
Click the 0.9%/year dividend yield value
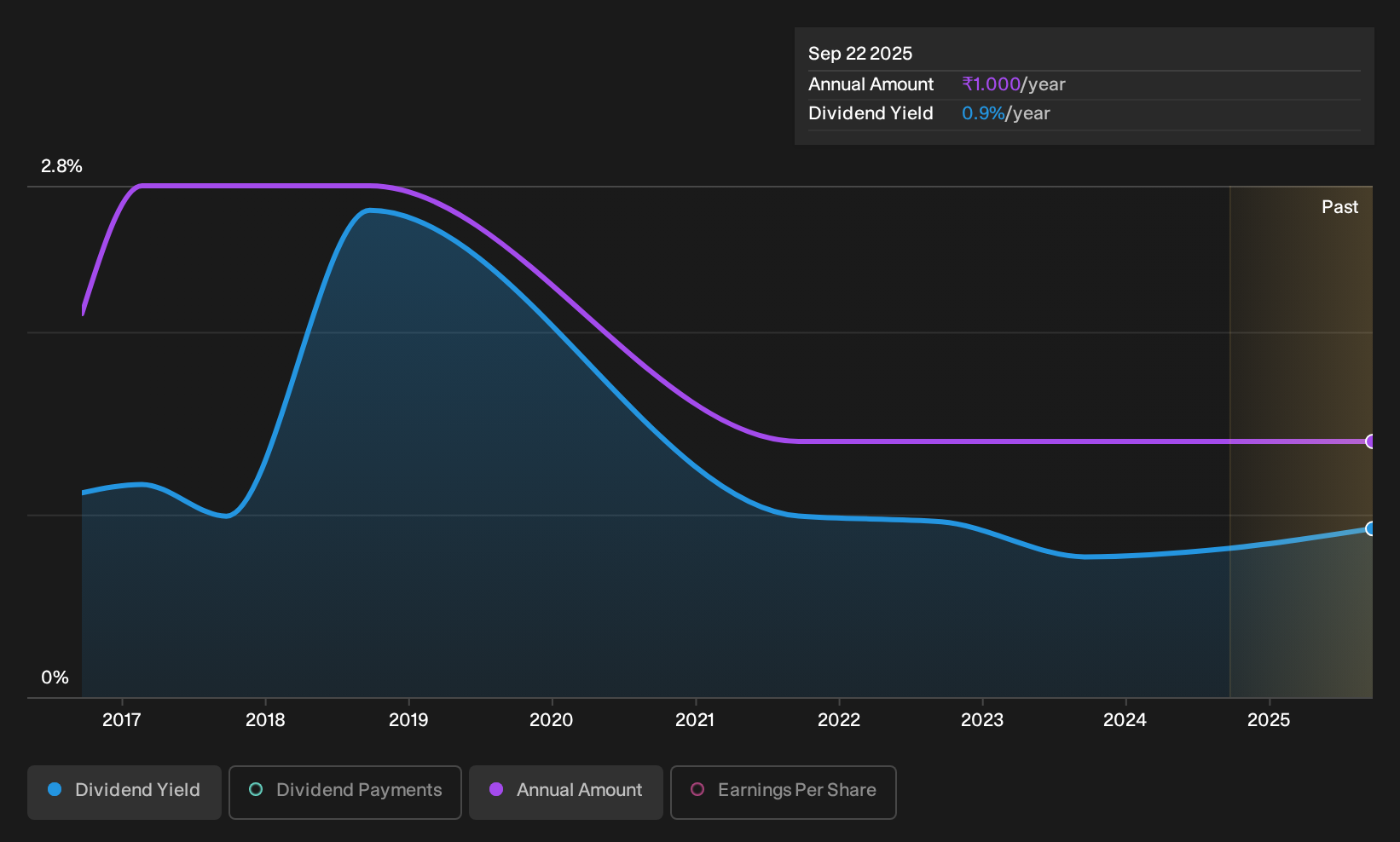[1006, 113]
